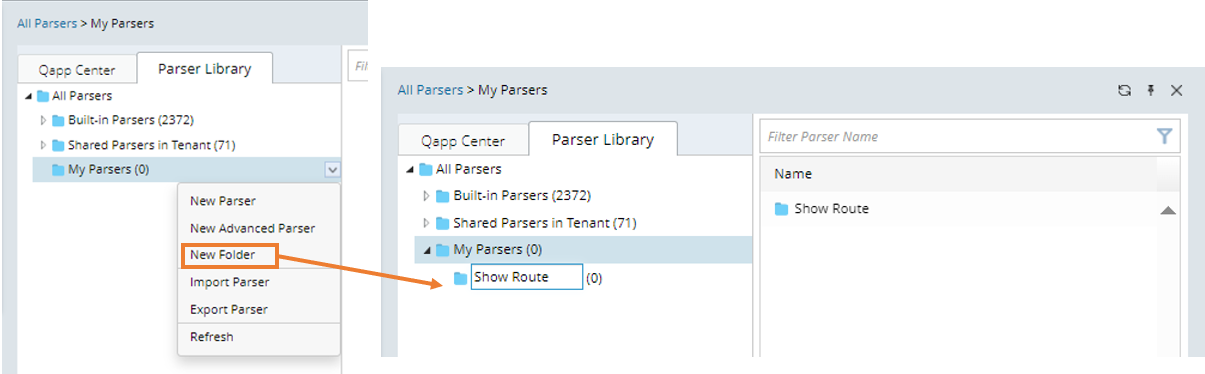Switch to Qapp Center tab in right panel
Image resolution: width=1205 pixels, height=374 pixels.
tap(463, 141)
